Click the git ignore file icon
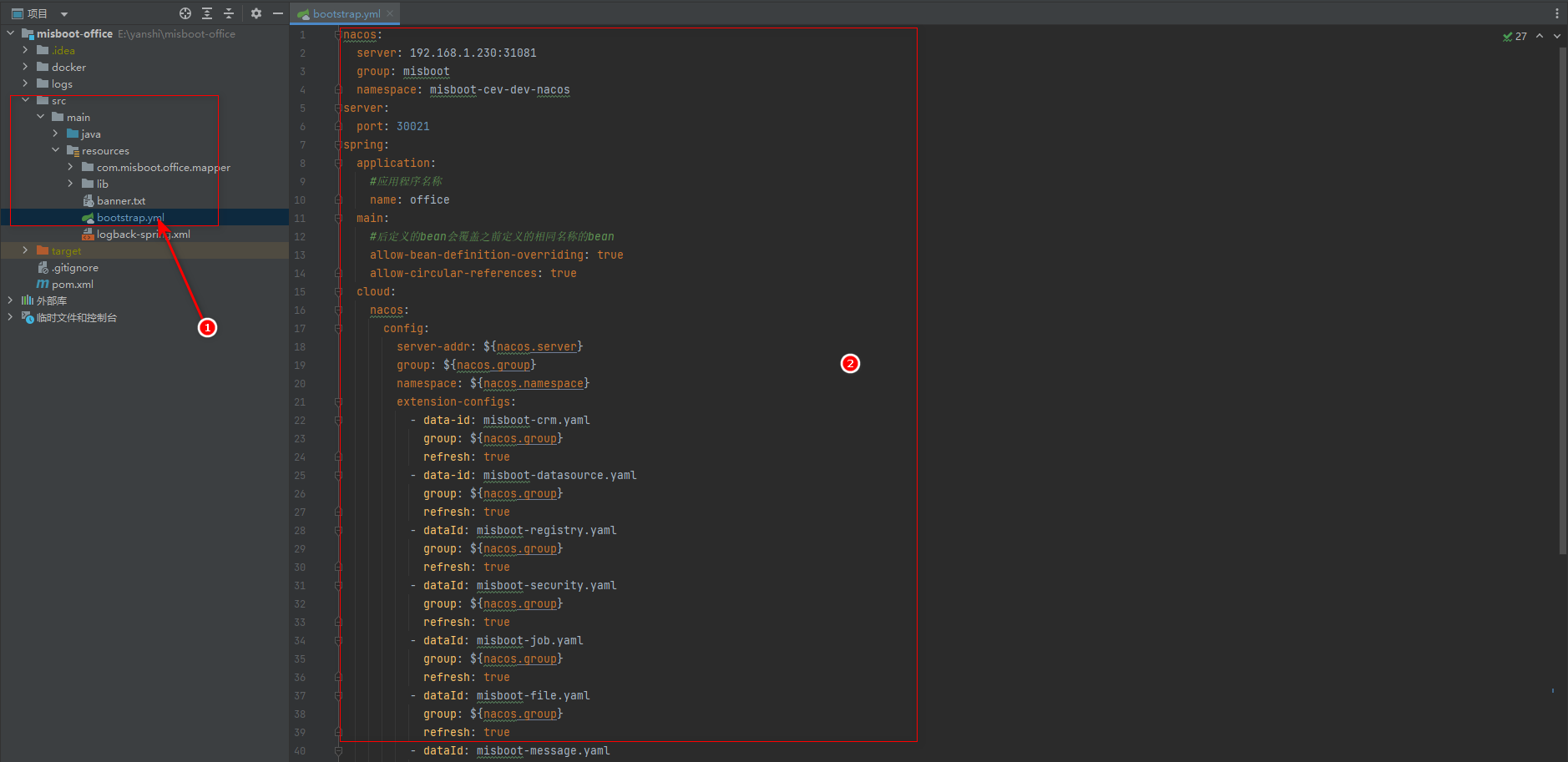The height and width of the screenshot is (762, 1568). [43, 267]
